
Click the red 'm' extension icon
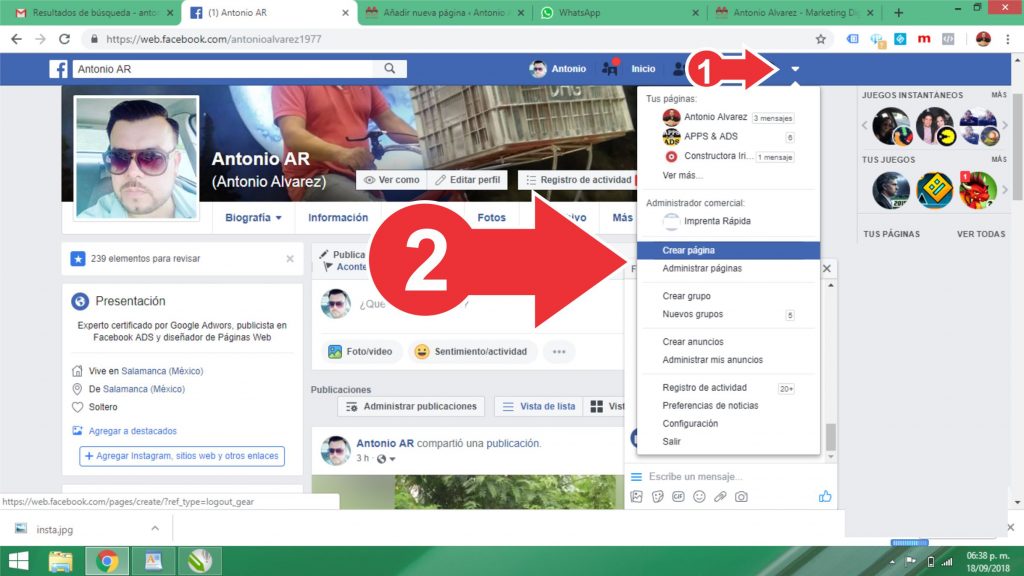tap(923, 39)
